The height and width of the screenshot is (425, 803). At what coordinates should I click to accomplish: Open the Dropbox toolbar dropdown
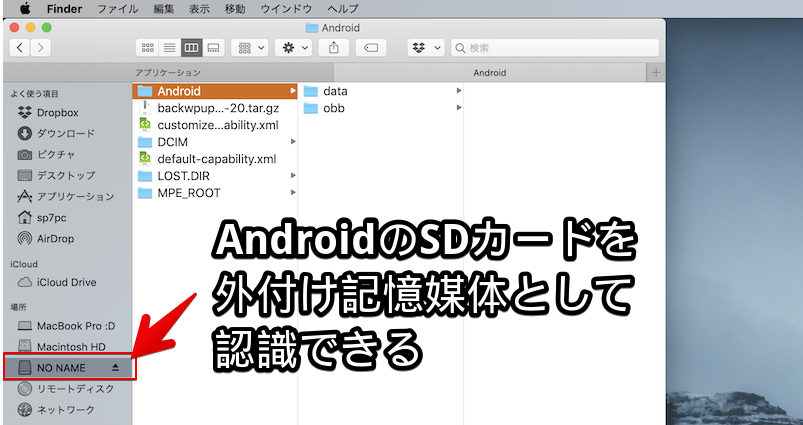425,47
